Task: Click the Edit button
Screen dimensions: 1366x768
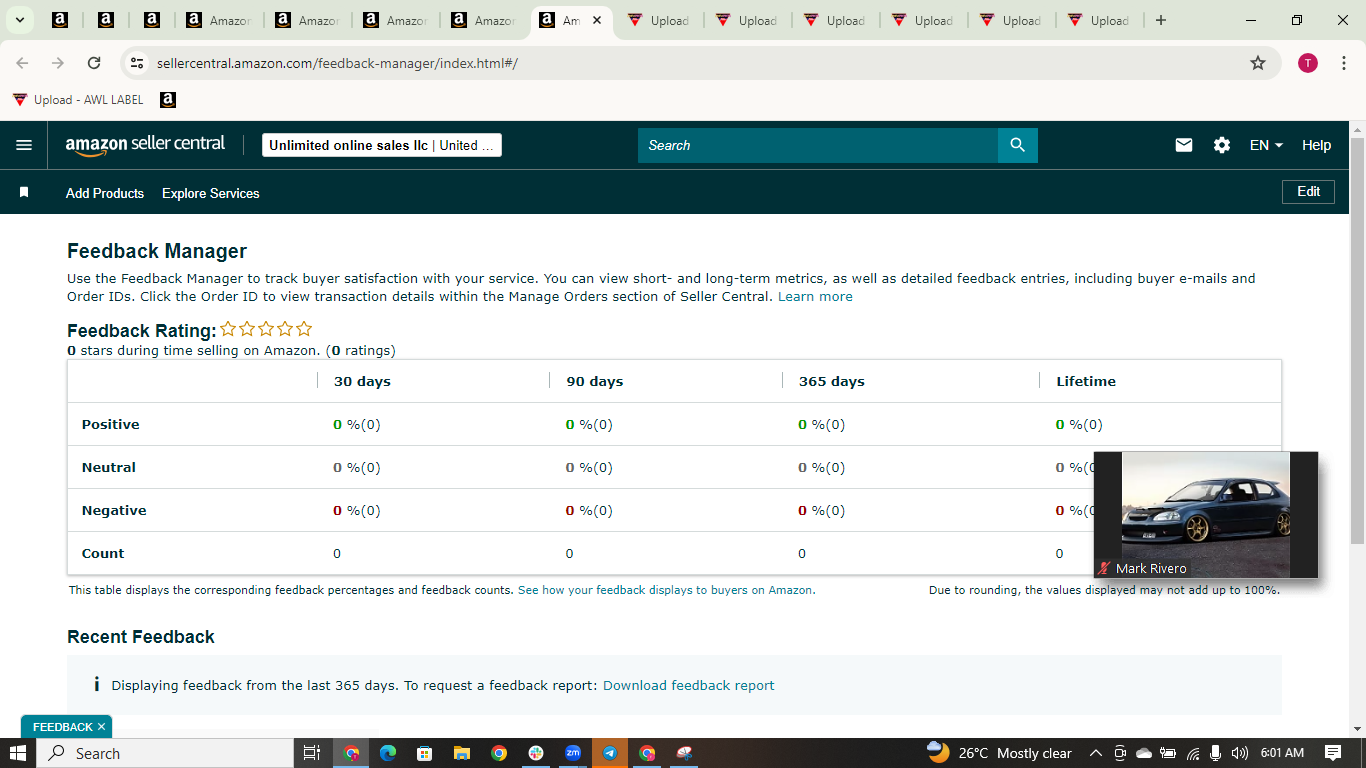Action: (1308, 191)
